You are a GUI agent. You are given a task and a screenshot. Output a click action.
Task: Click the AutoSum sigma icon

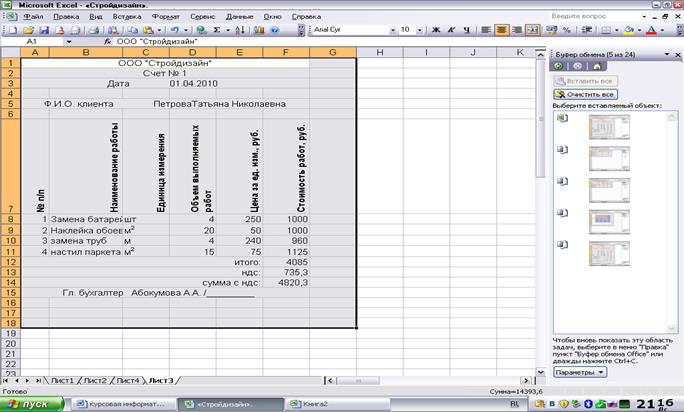pos(221,31)
